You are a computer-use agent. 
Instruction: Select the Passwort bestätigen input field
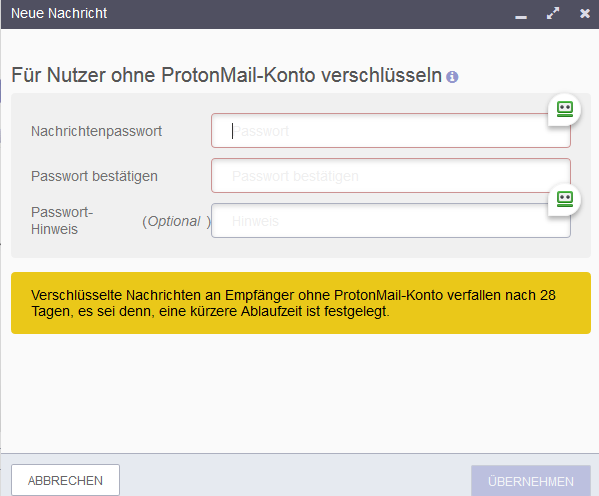[391, 176]
